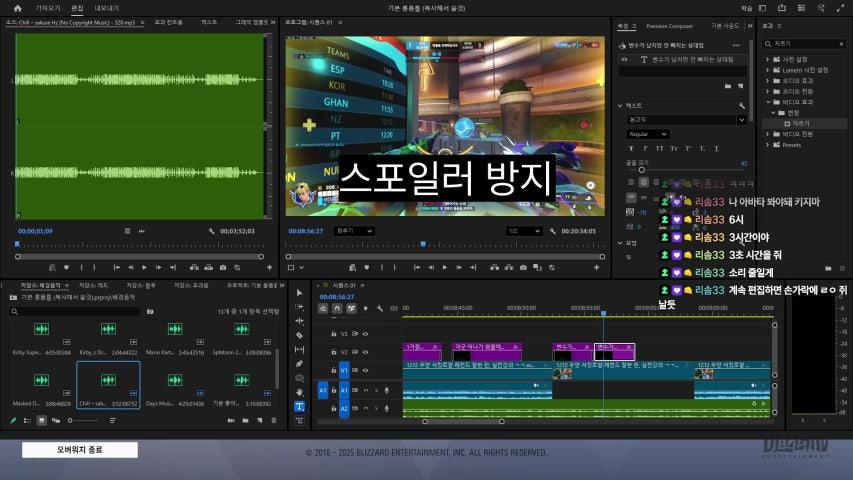Hide V3 track output with eye icon
853x480 pixels.
[x=366, y=334]
